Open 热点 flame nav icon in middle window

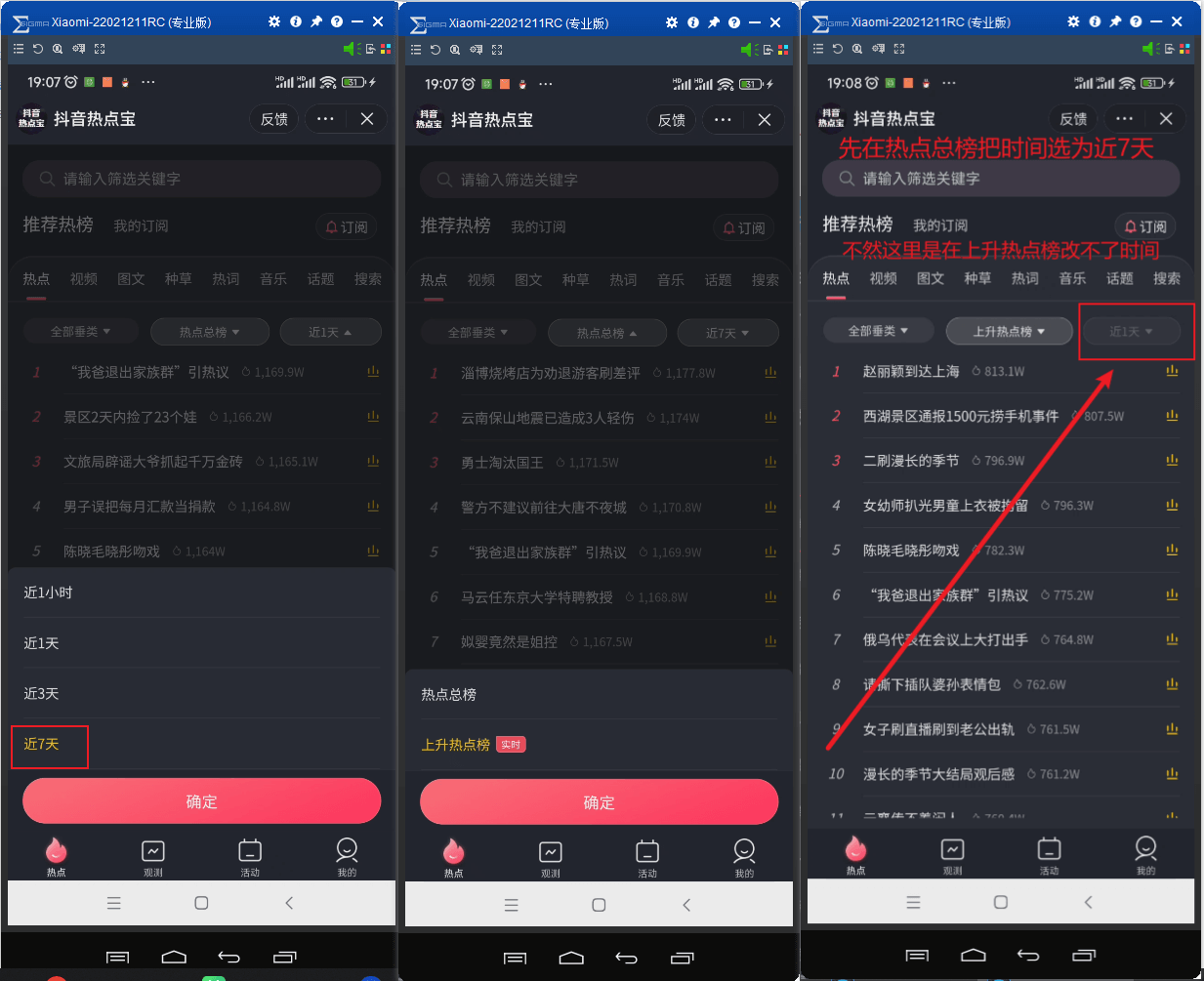[x=454, y=858]
